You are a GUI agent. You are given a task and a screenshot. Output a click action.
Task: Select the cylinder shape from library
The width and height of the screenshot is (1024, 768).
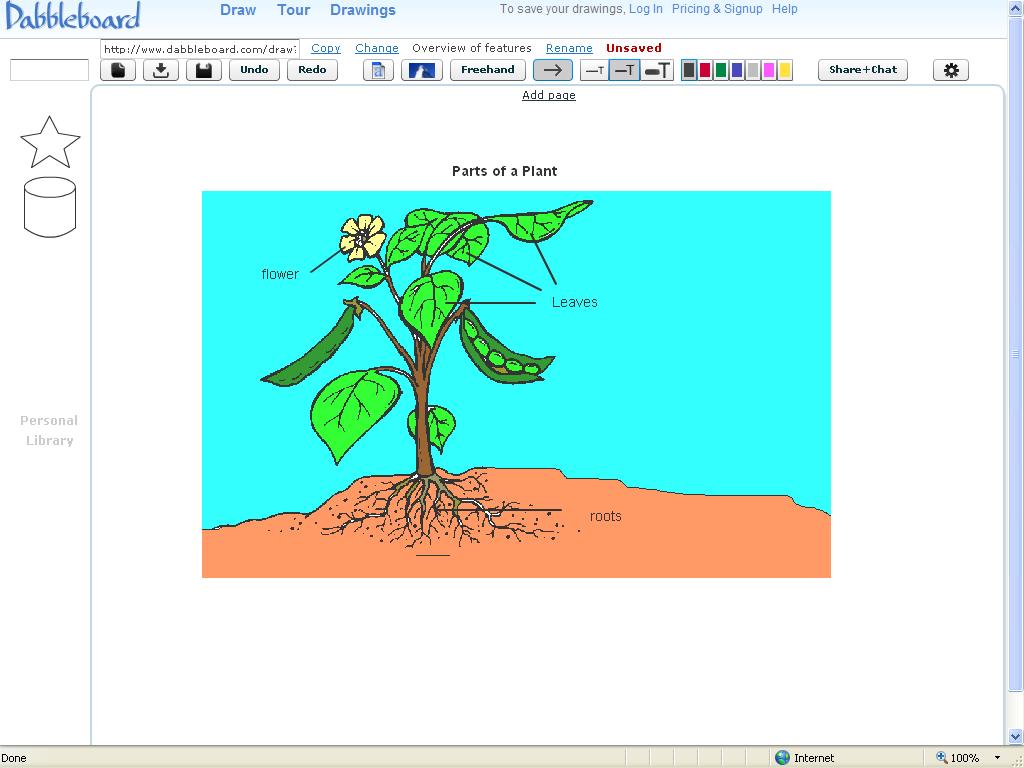[x=49, y=207]
